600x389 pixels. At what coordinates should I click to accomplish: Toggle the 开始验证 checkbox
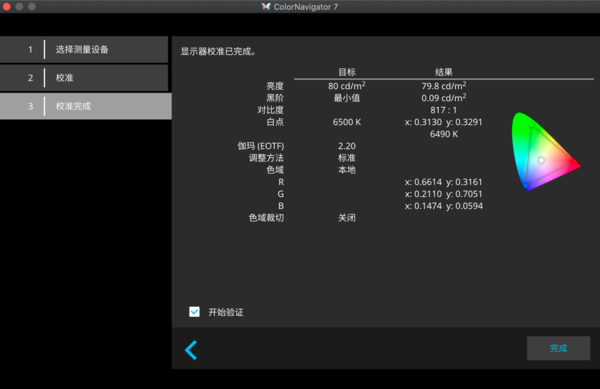tap(194, 312)
